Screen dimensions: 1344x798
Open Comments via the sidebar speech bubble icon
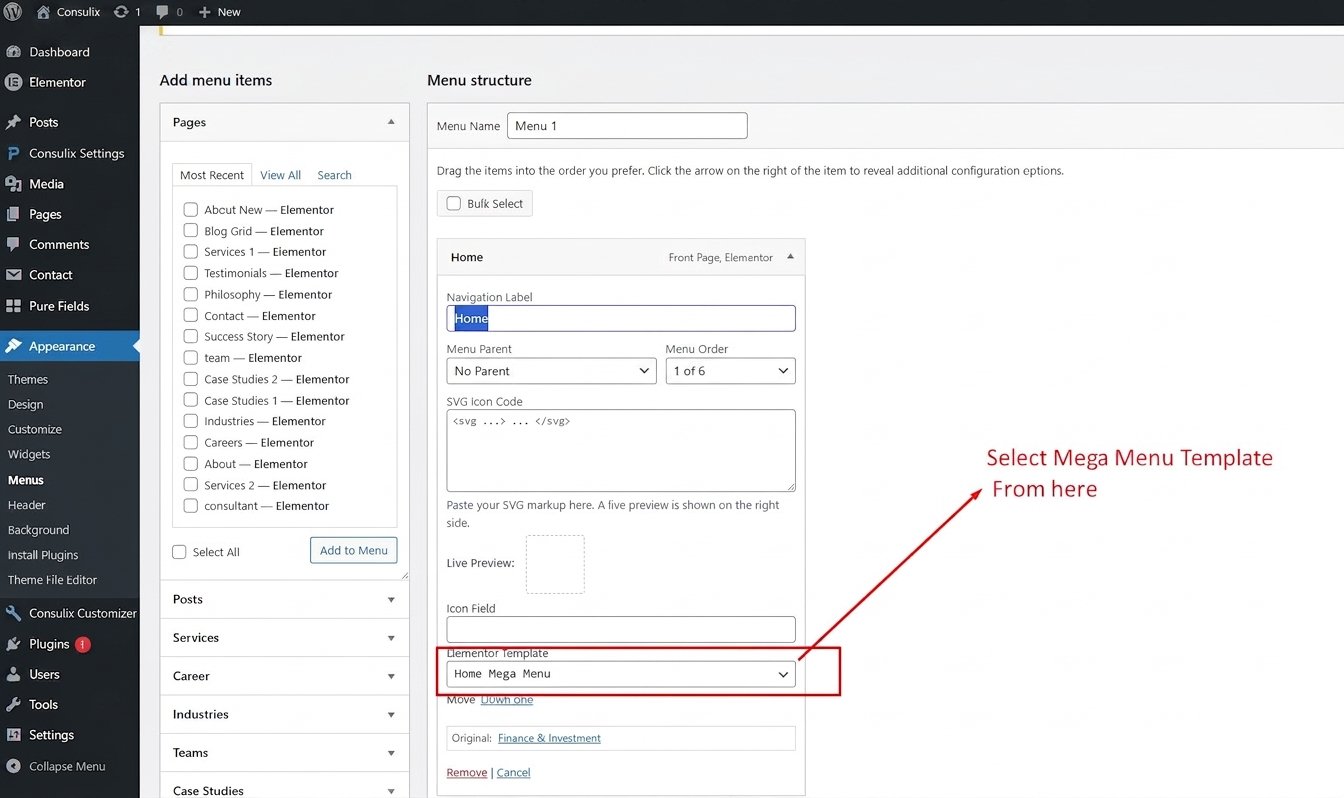(x=13, y=244)
